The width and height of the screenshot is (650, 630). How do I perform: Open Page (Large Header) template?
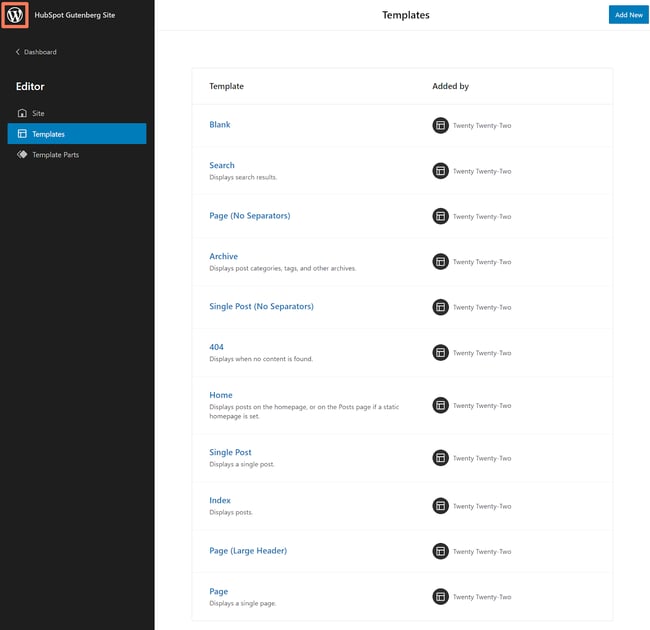click(x=248, y=551)
